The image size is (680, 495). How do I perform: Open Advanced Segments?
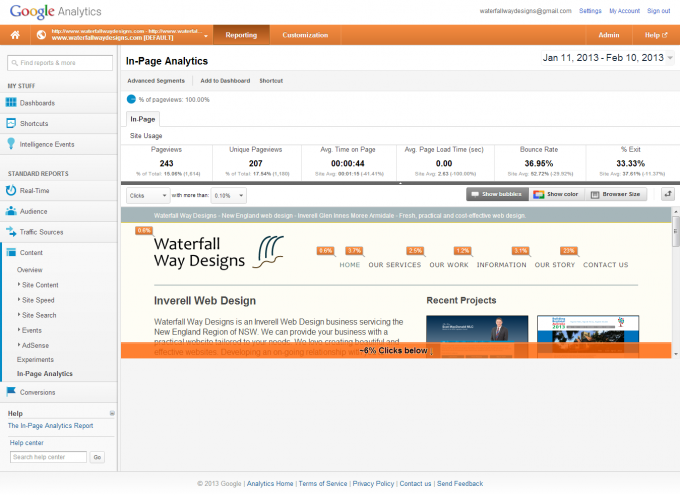pyautogui.click(x=156, y=81)
